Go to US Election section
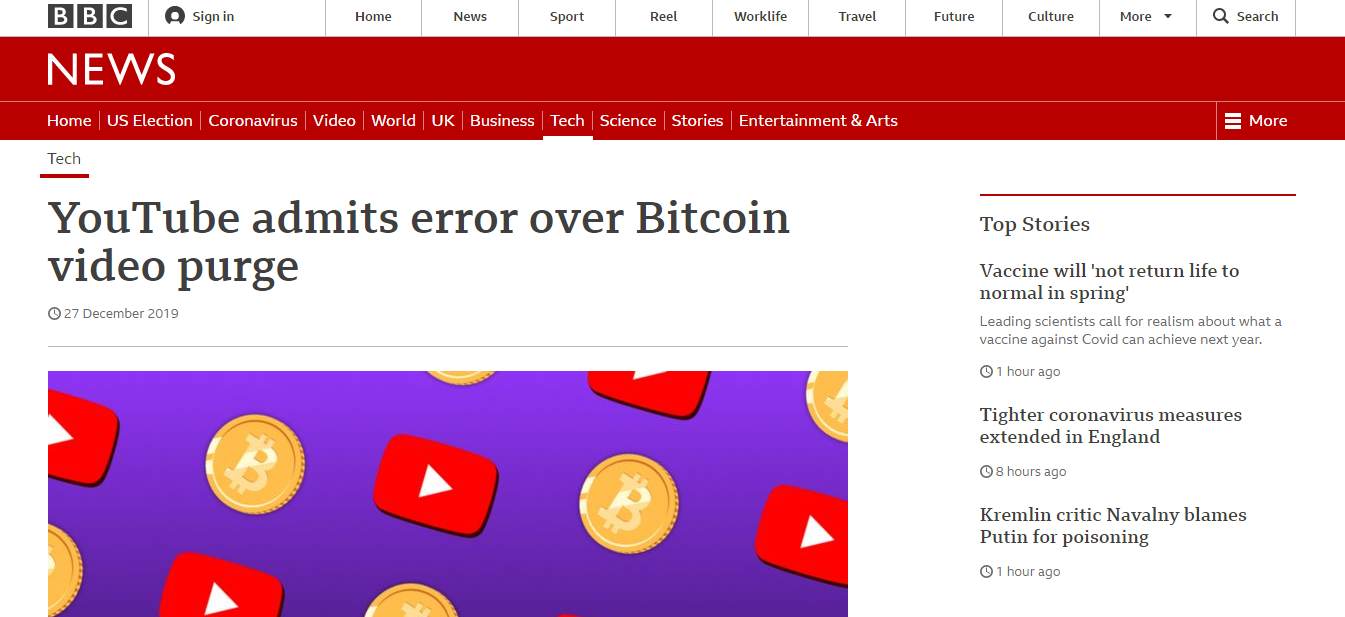This screenshot has width=1345, height=617. 150,121
